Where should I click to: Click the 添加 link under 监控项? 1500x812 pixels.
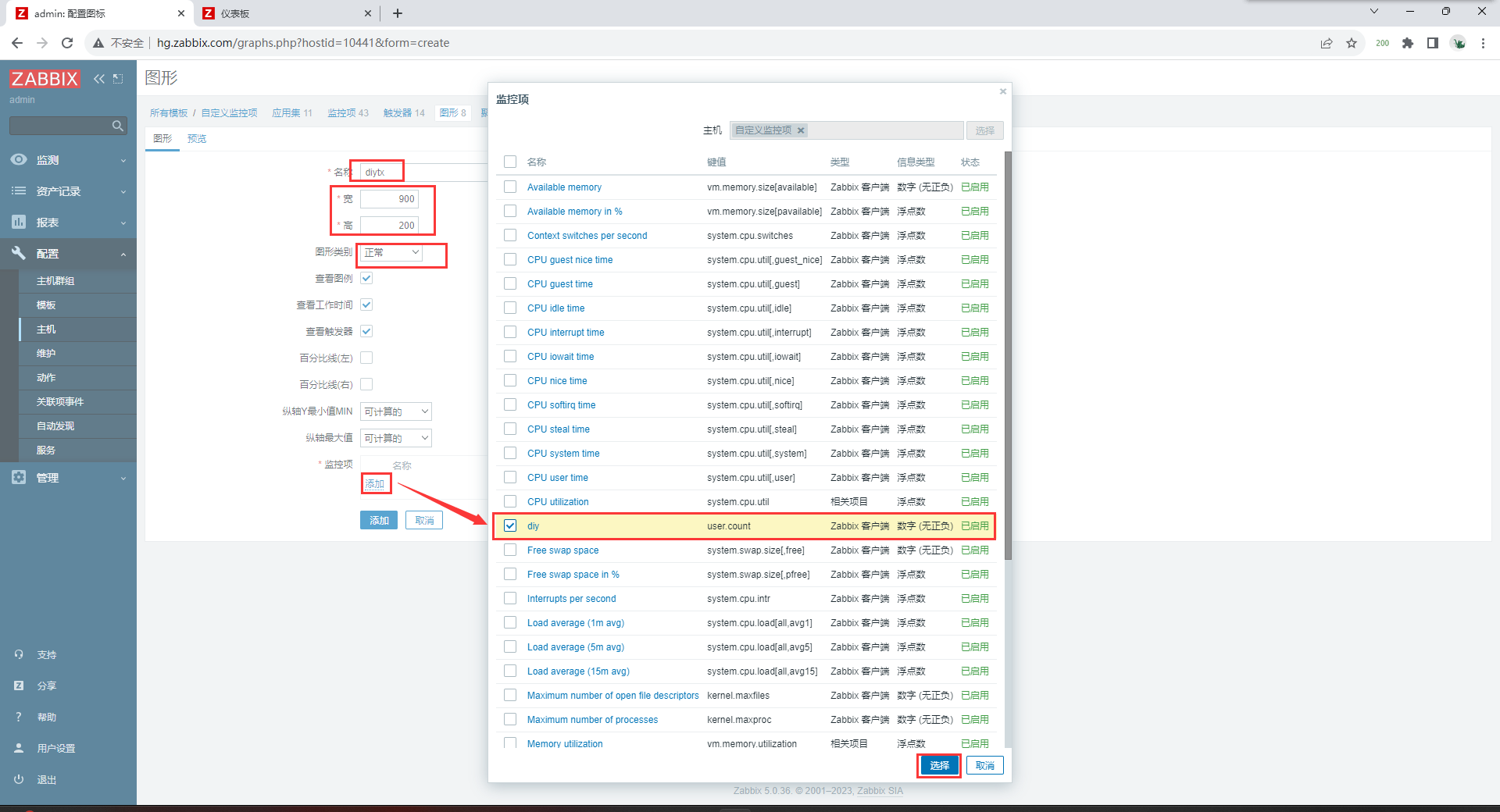375,484
